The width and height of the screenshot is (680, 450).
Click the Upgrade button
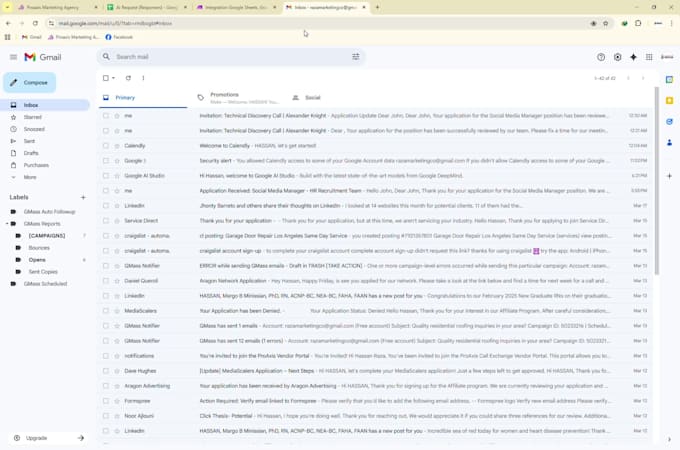click(x=48, y=438)
